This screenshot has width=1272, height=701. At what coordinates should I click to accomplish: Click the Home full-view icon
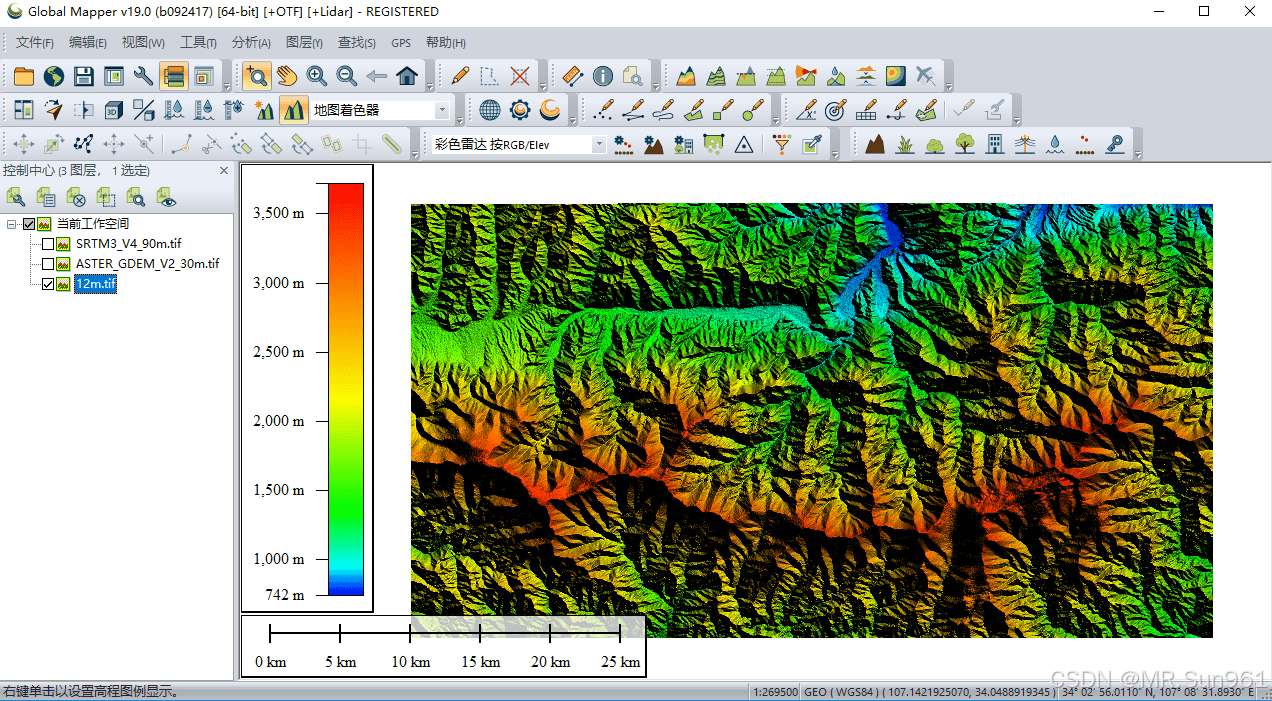coord(407,76)
